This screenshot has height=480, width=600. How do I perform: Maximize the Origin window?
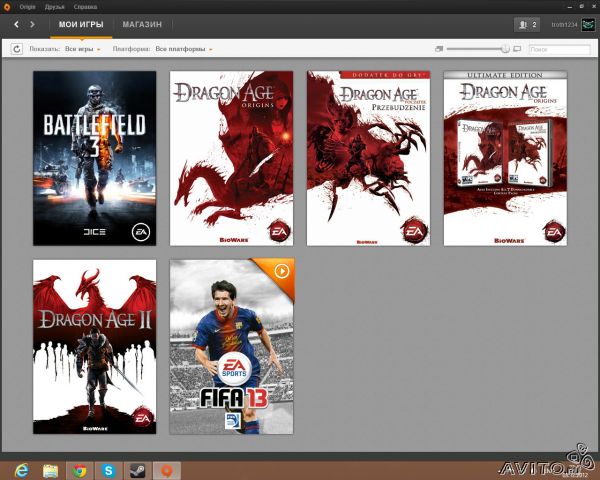click(x=582, y=7)
